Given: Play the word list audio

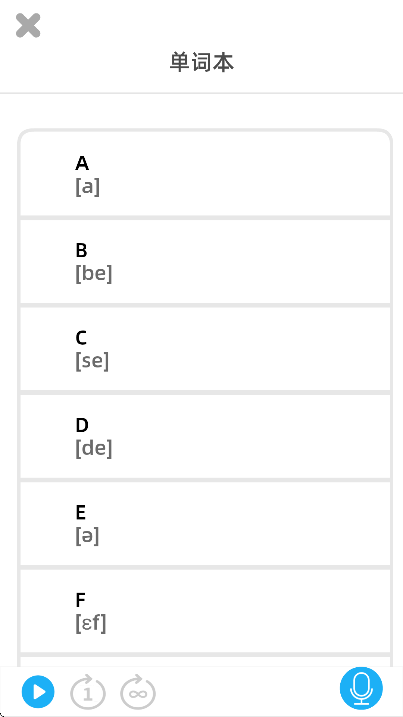Looking at the screenshot, I should (x=38, y=692).
